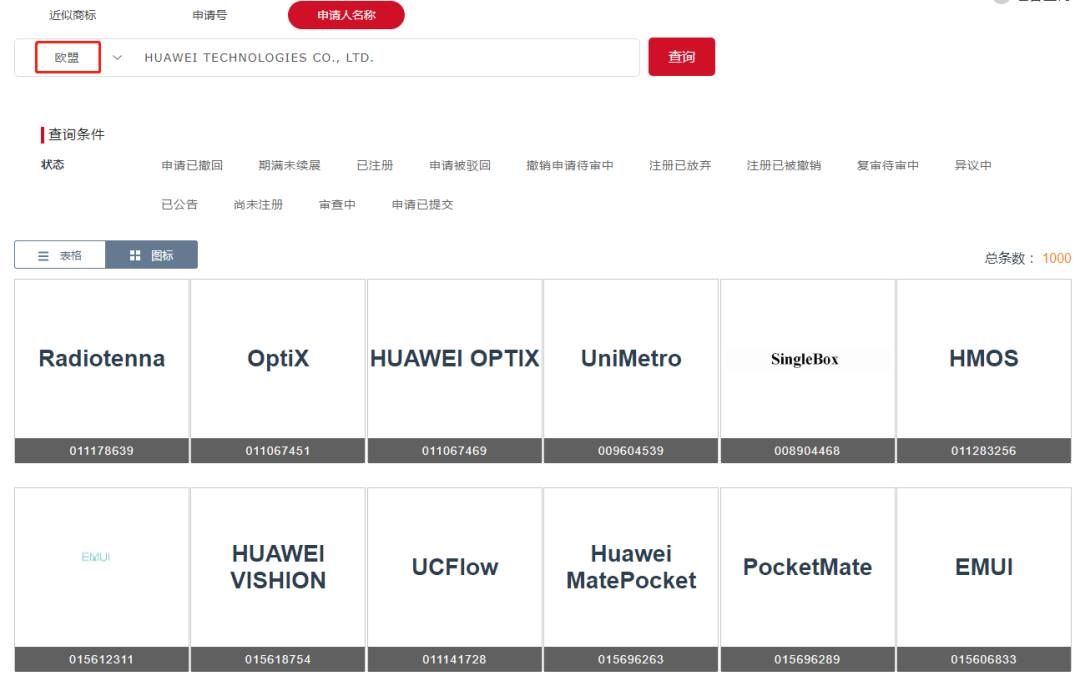Switch to the 近似商标 tab
Viewport: 1080px width, 676px height.
[72, 15]
